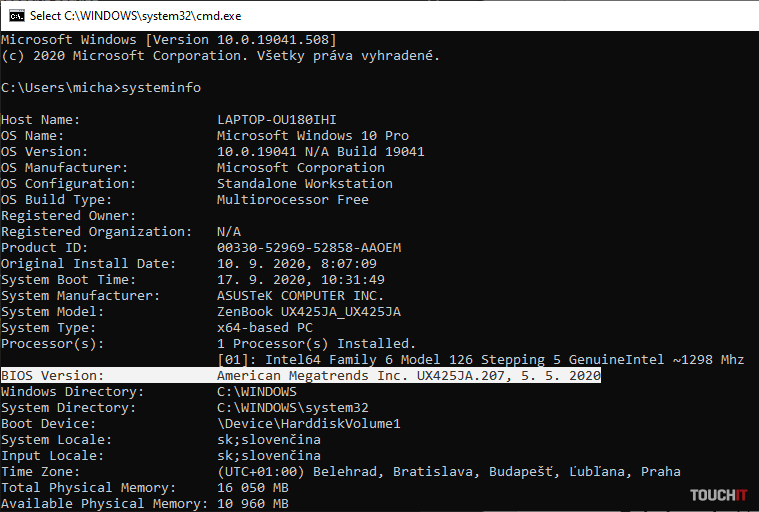Click the System Locale value 'sk;slovenčina'
This screenshot has width=759, height=512.
(x=269, y=439)
